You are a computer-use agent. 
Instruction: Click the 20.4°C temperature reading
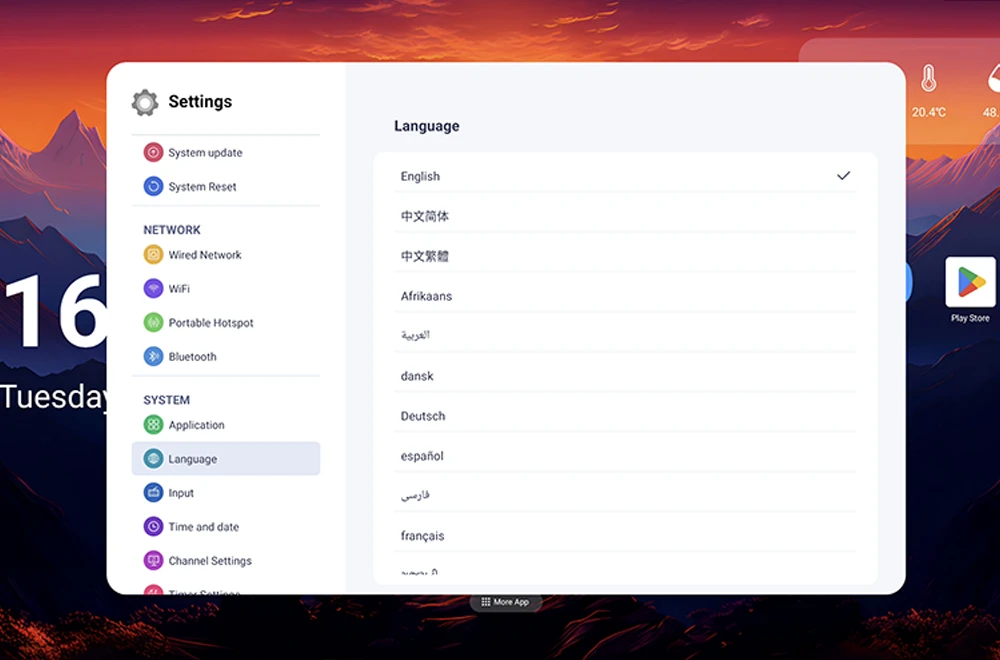929,112
